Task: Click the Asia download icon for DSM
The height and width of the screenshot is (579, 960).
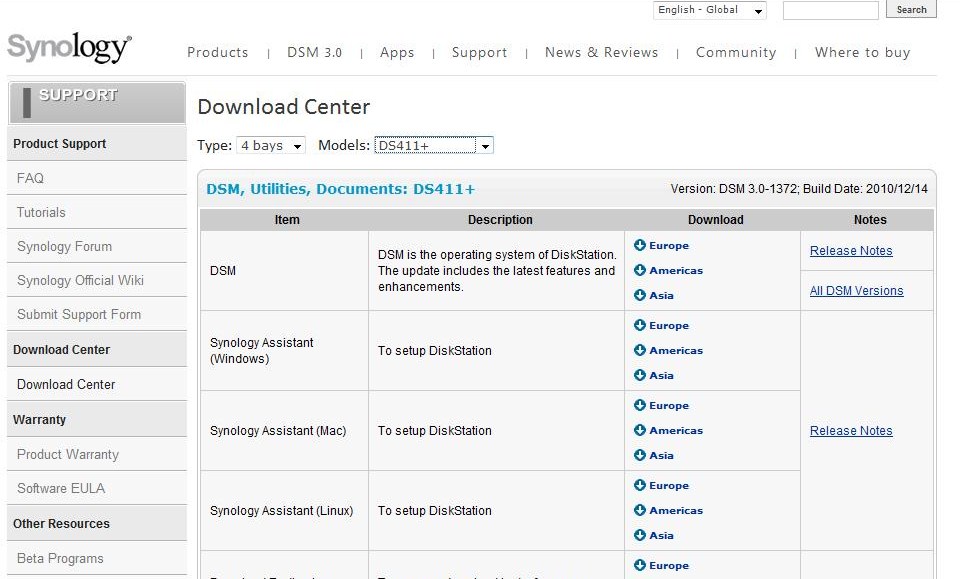Action: (x=640, y=295)
